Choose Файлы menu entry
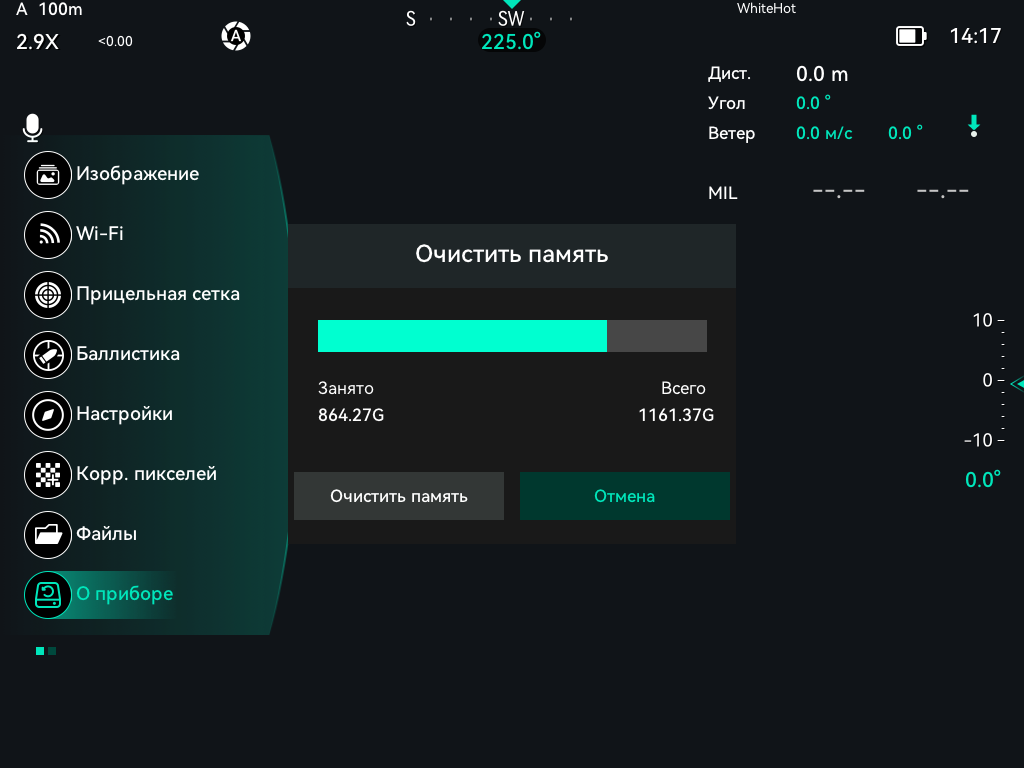1024x768 pixels. 106,534
